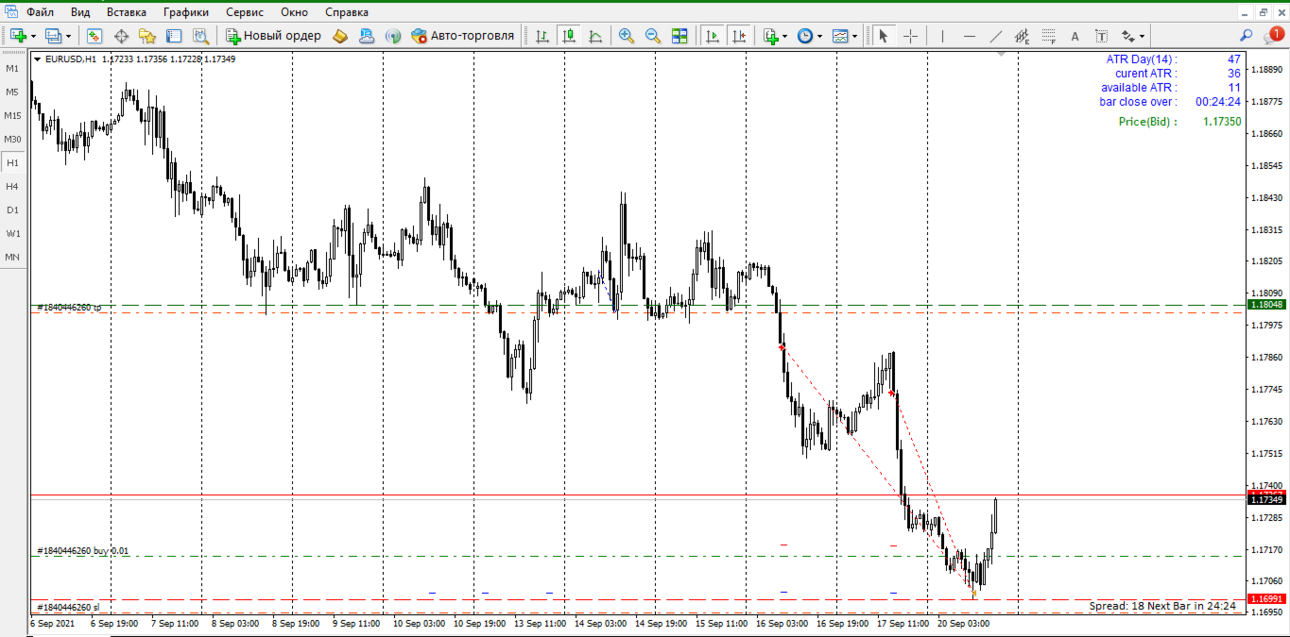
Task: Toggle Candlesticks display mode
Action: click(569, 36)
